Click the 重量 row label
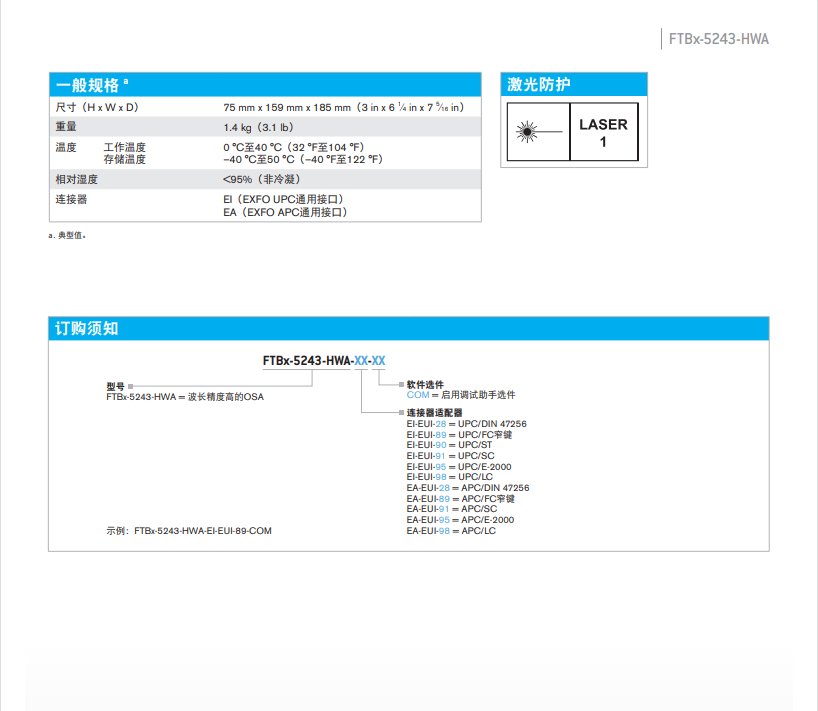 pos(66,127)
